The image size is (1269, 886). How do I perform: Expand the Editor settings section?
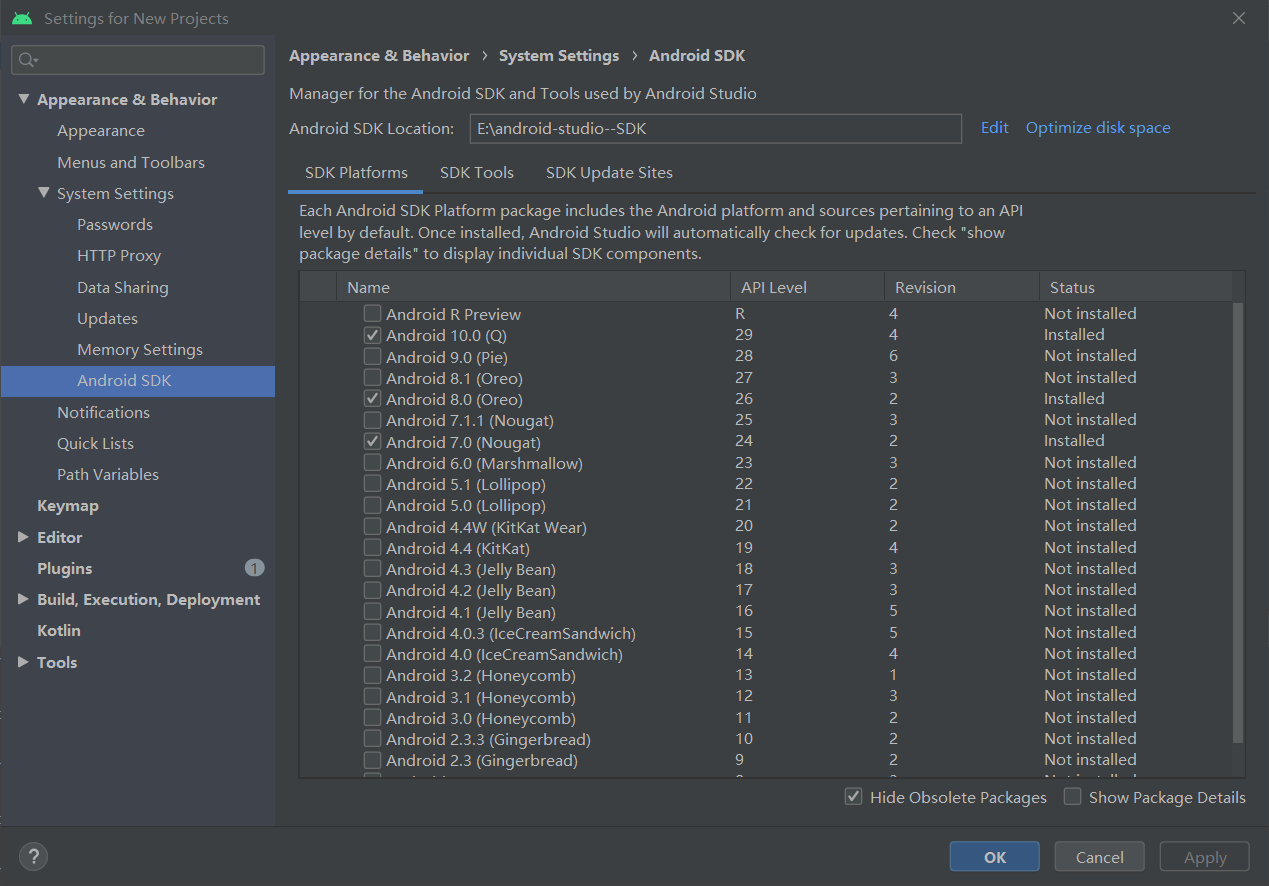coord(23,537)
